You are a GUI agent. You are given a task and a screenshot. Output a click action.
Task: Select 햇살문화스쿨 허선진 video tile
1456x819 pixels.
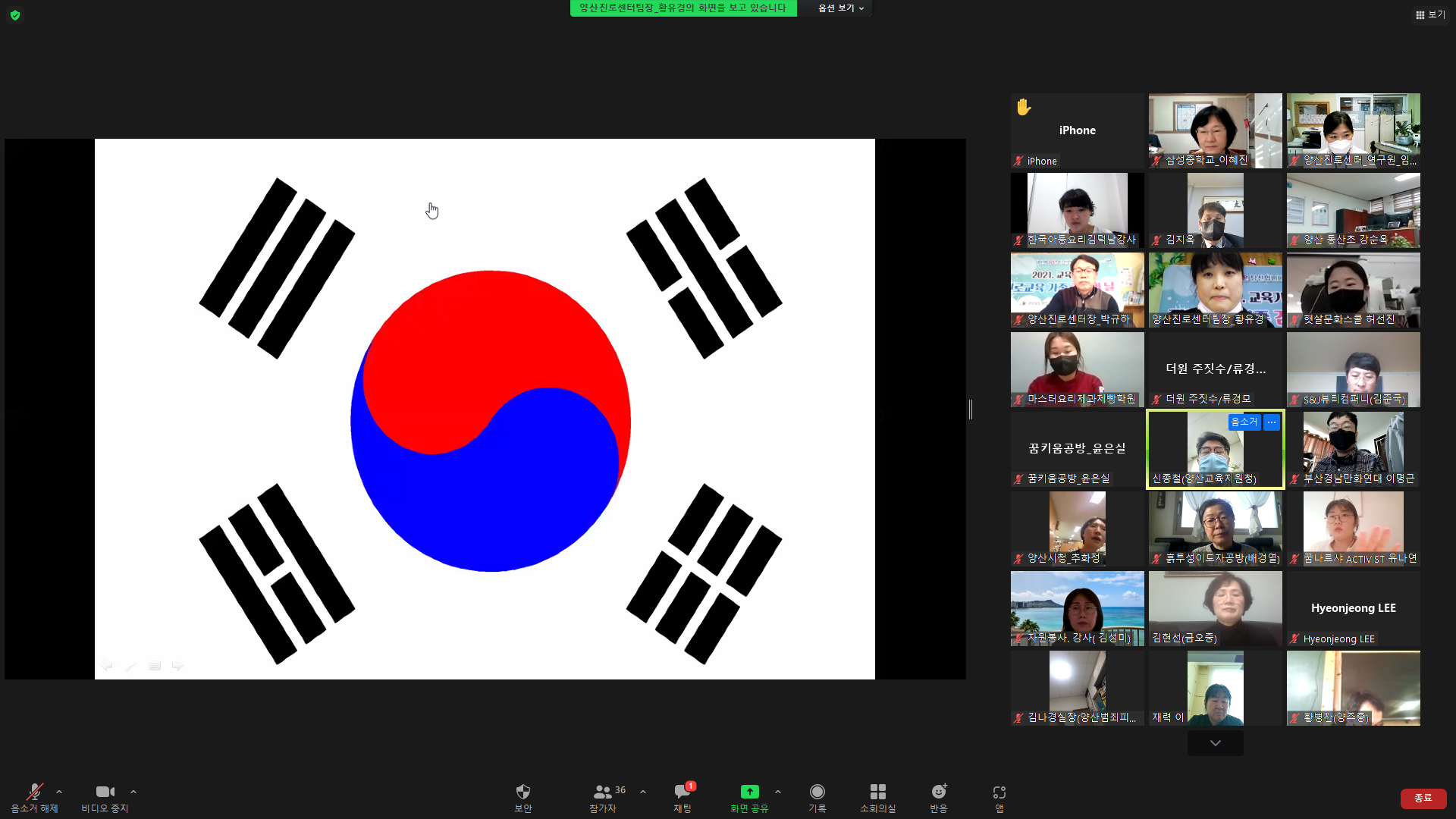1353,290
